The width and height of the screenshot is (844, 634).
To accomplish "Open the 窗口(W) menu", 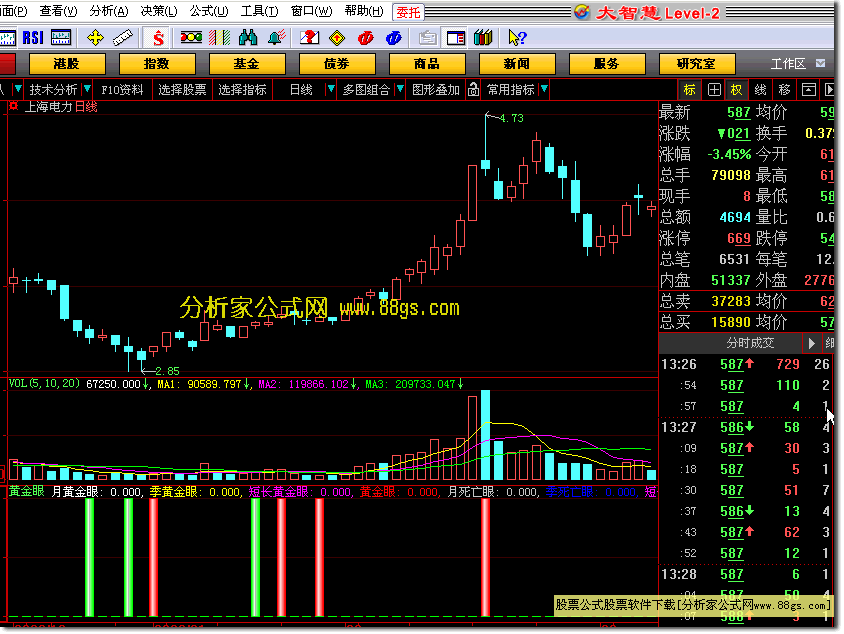I will pos(311,11).
